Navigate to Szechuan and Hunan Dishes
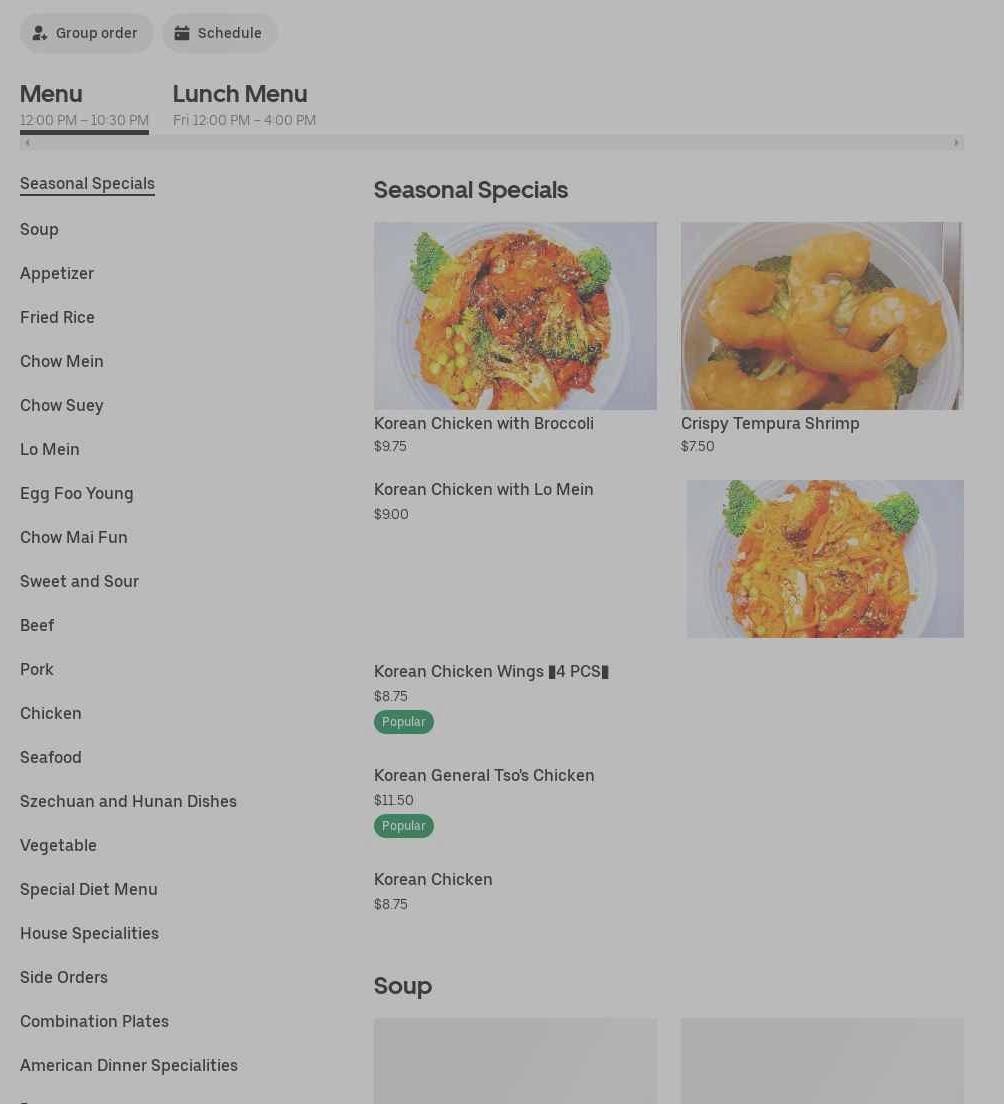Viewport: 1004px width, 1104px height. [128, 801]
